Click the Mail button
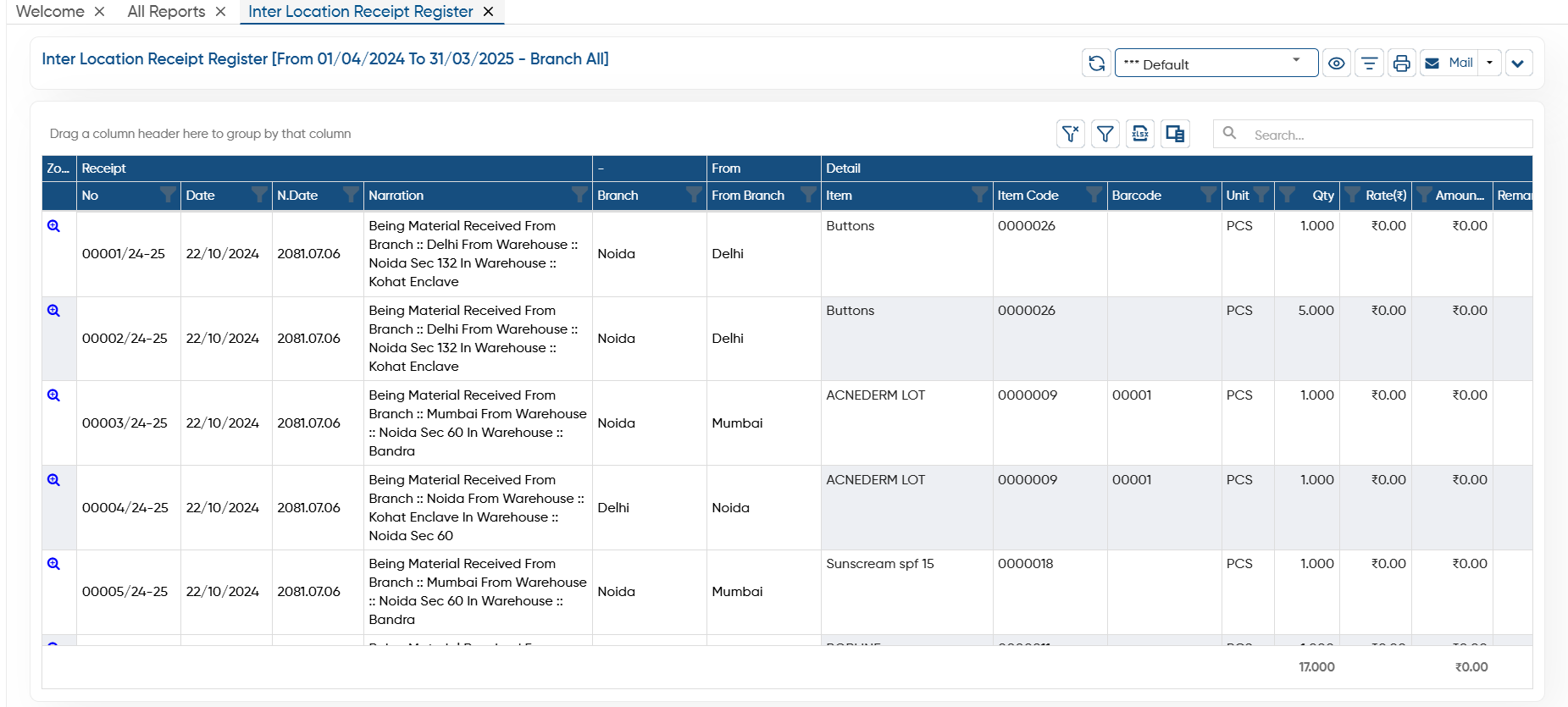The image size is (1568, 707). point(1449,63)
